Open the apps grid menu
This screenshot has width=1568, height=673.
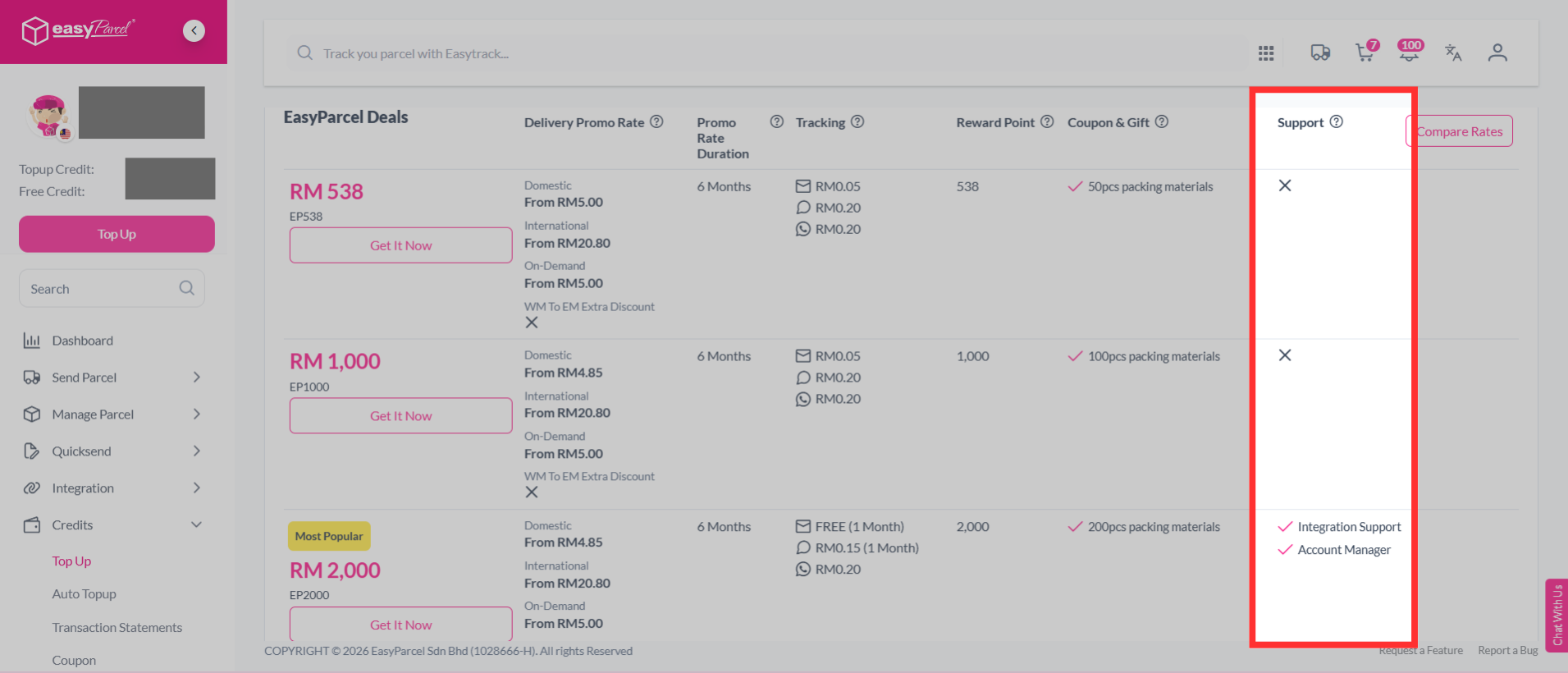point(1266,53)
